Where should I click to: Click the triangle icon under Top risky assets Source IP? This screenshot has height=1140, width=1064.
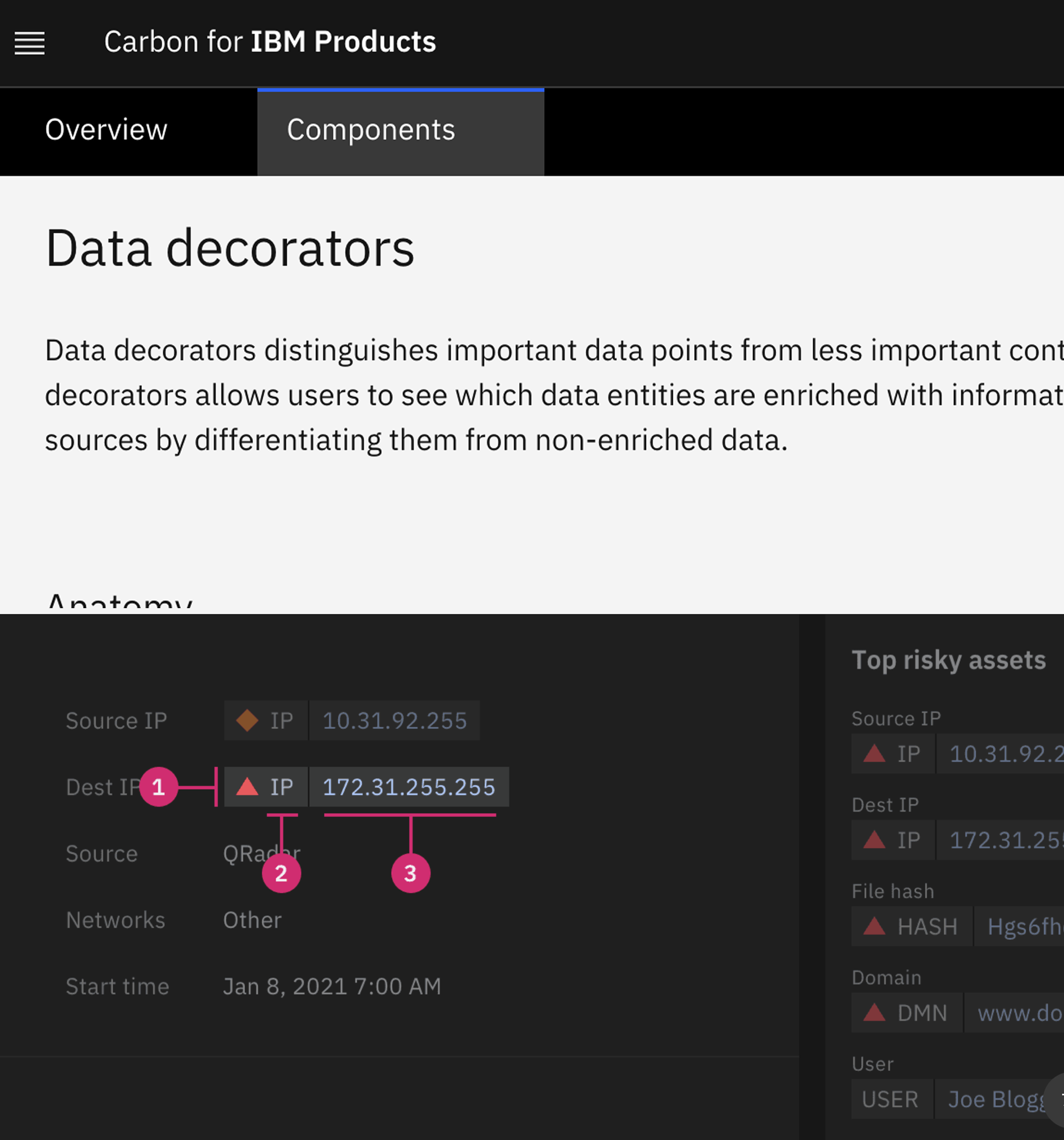874,753
